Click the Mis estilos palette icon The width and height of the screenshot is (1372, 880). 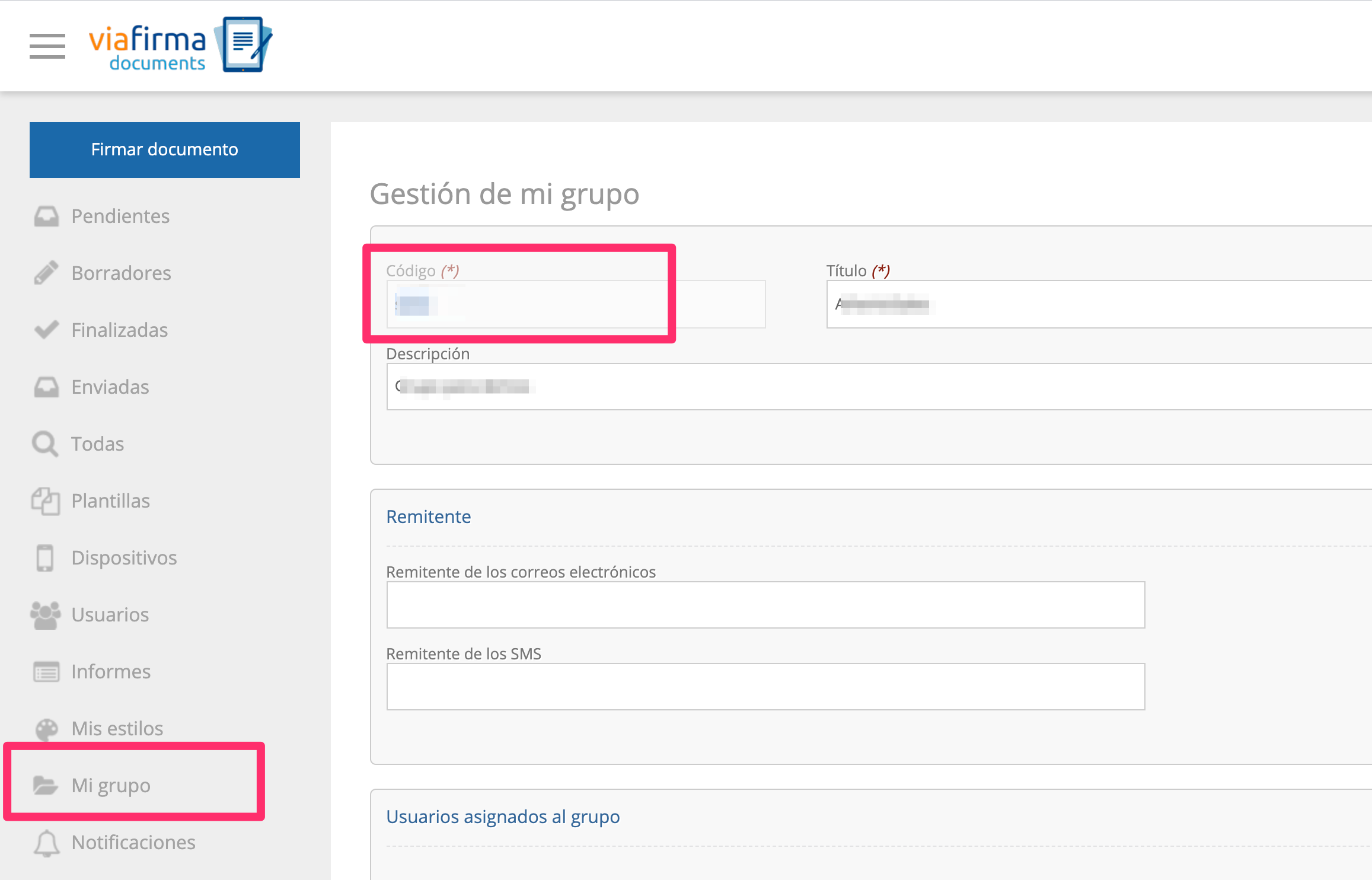coord(46,729)
